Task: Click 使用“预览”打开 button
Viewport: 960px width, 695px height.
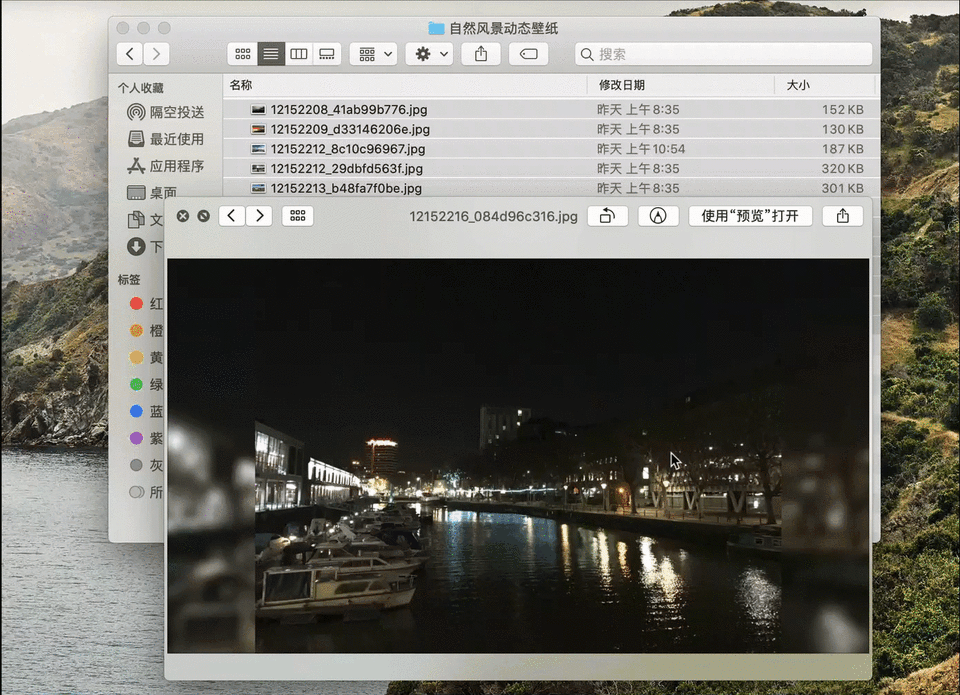Action: click(750, 216)
